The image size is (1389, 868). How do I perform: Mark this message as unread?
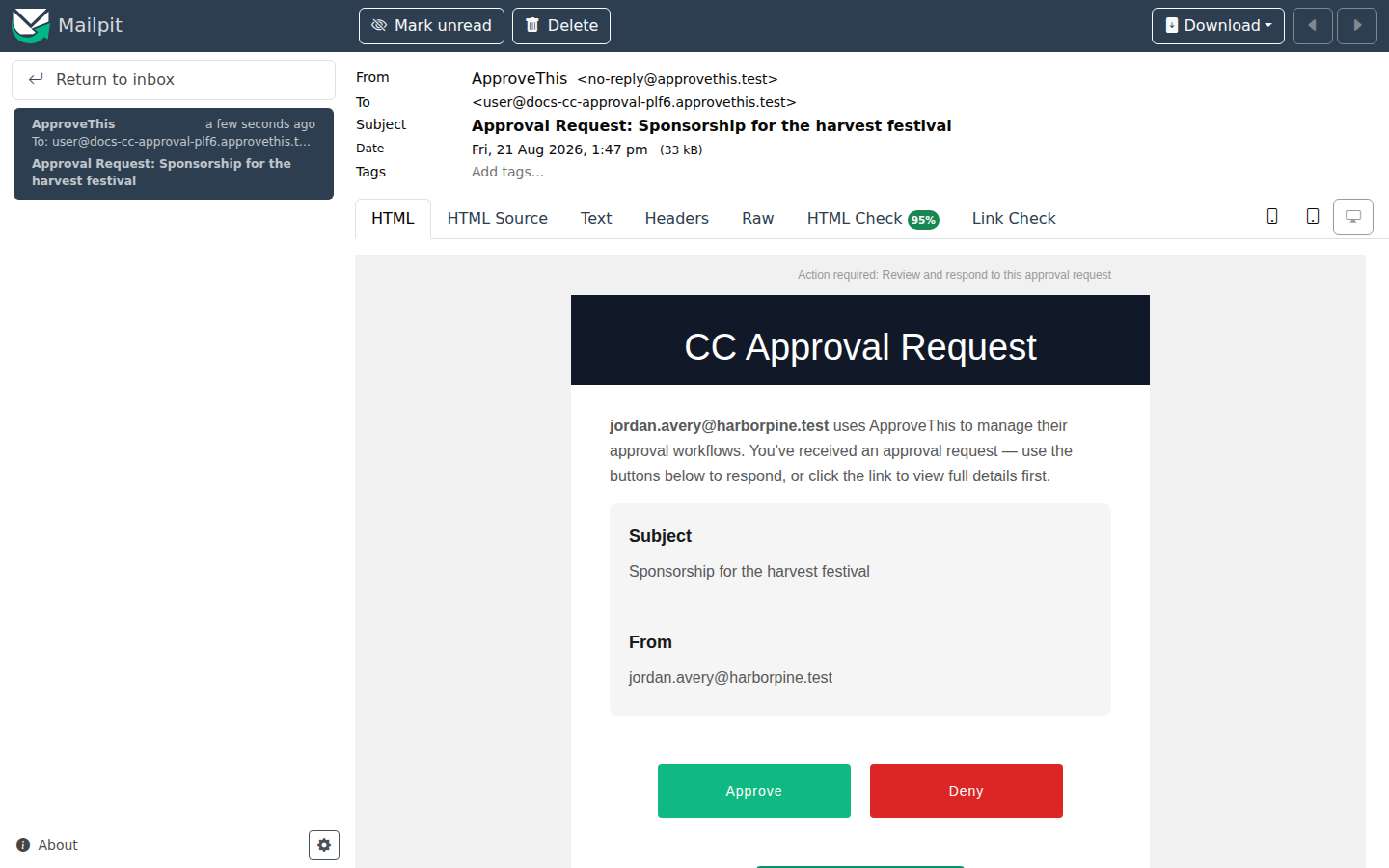click(431, 26)
